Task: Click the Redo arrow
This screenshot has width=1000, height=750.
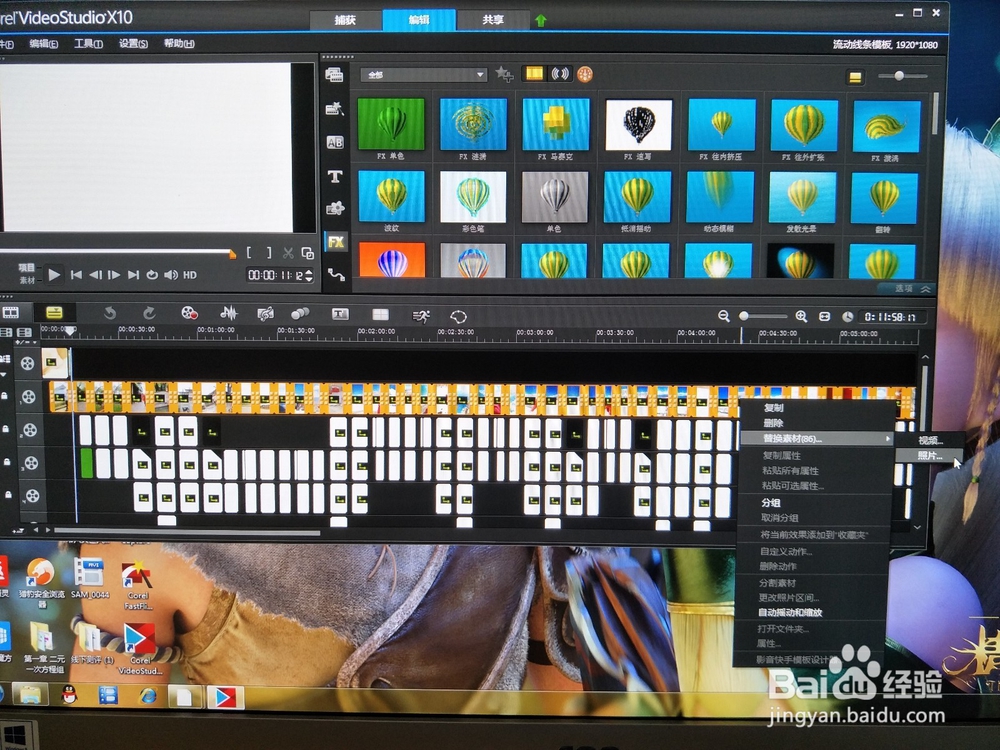Action: pos(149,312)
